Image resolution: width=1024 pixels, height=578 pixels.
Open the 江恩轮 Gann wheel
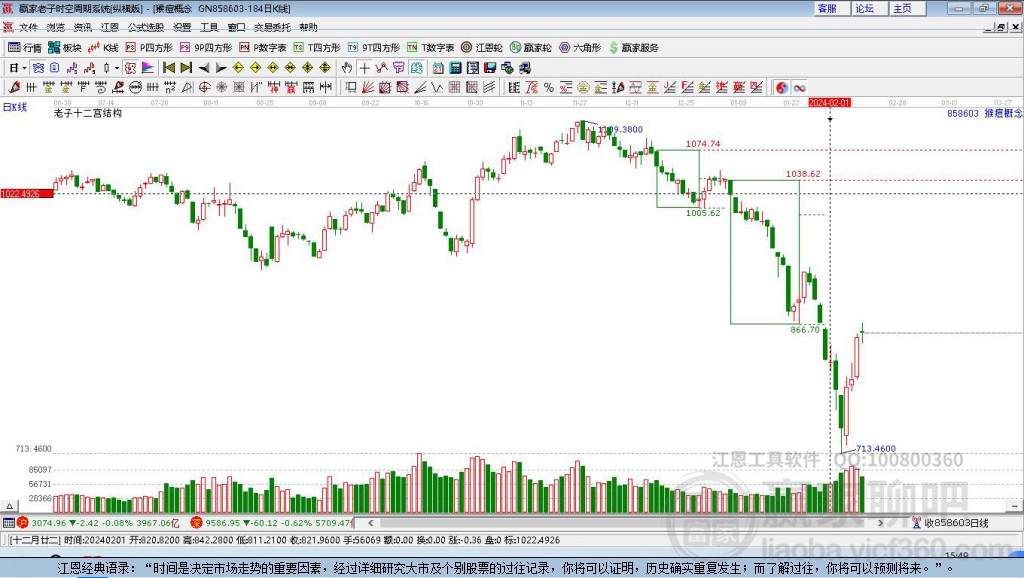click(482, 48)
